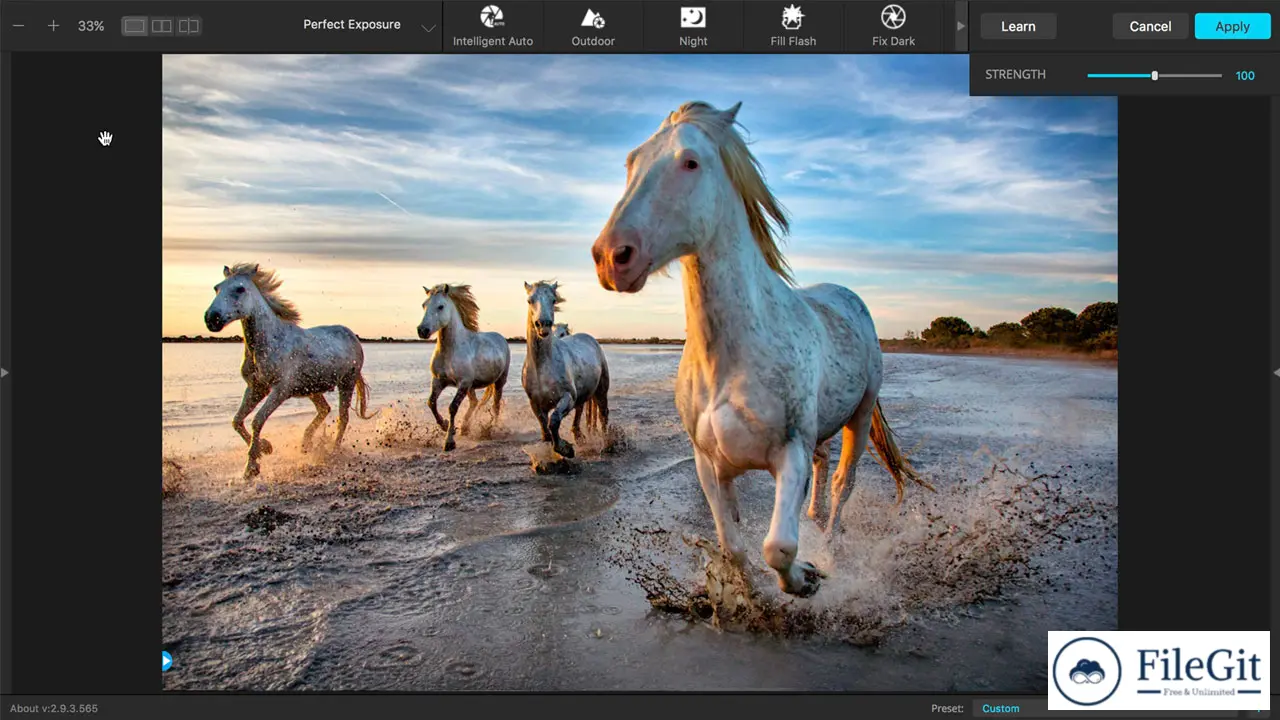The image size is (1280, 720).
Task: Switch to single image view mode
Action: [x=134, y=26]
